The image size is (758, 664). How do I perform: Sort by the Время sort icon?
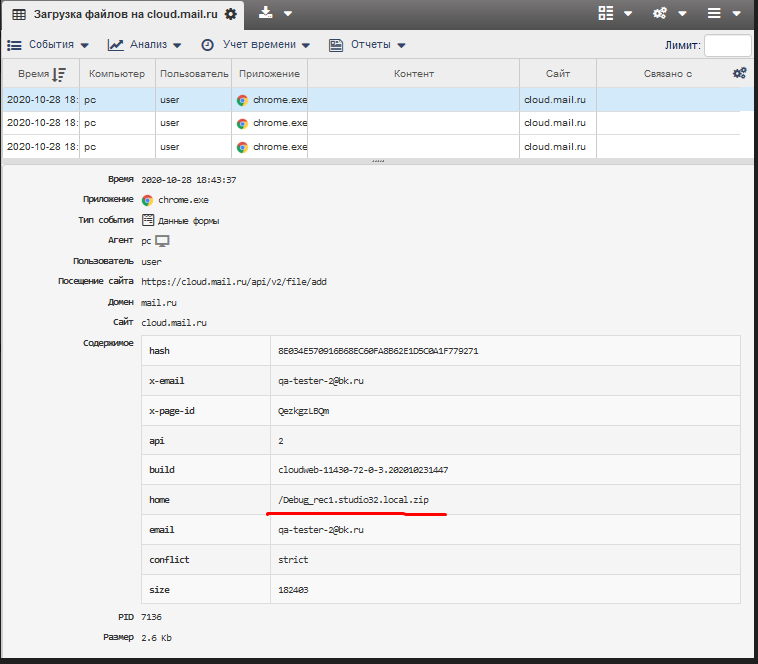pos(59,75)
